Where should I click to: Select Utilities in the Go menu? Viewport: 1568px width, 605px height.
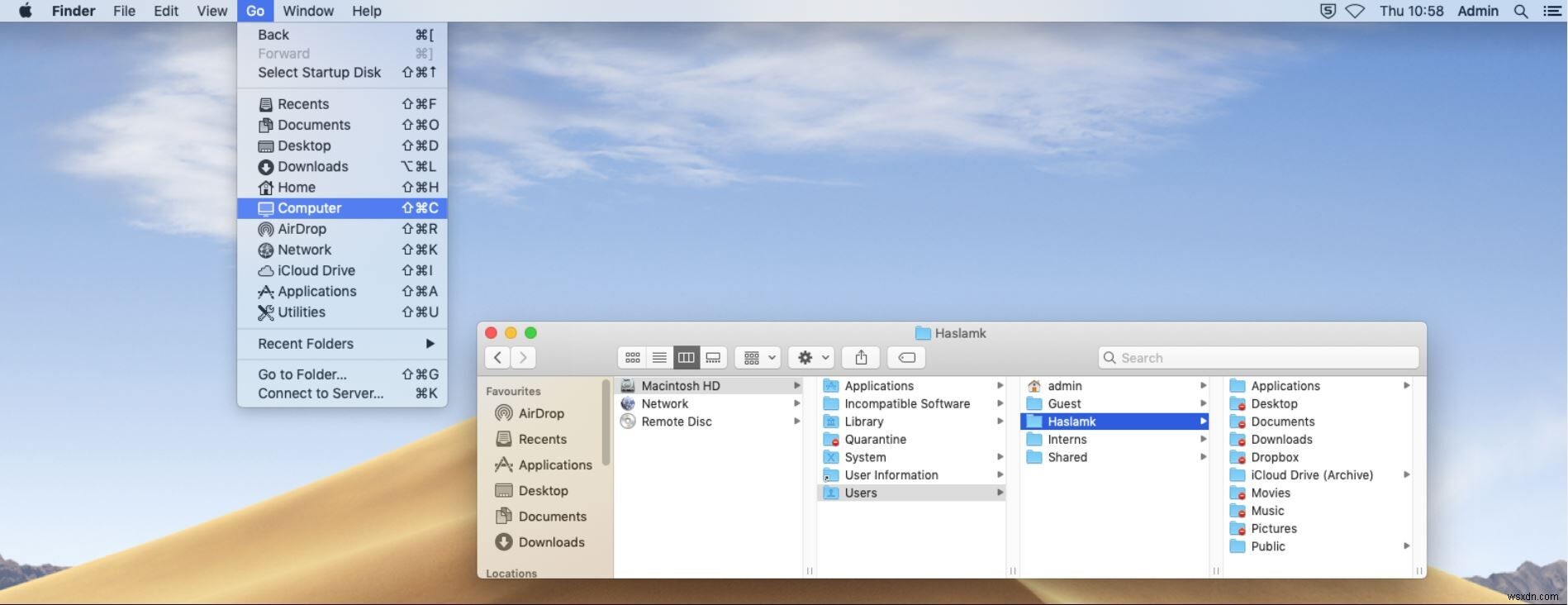pyautogui.click(x=301, y=312)
